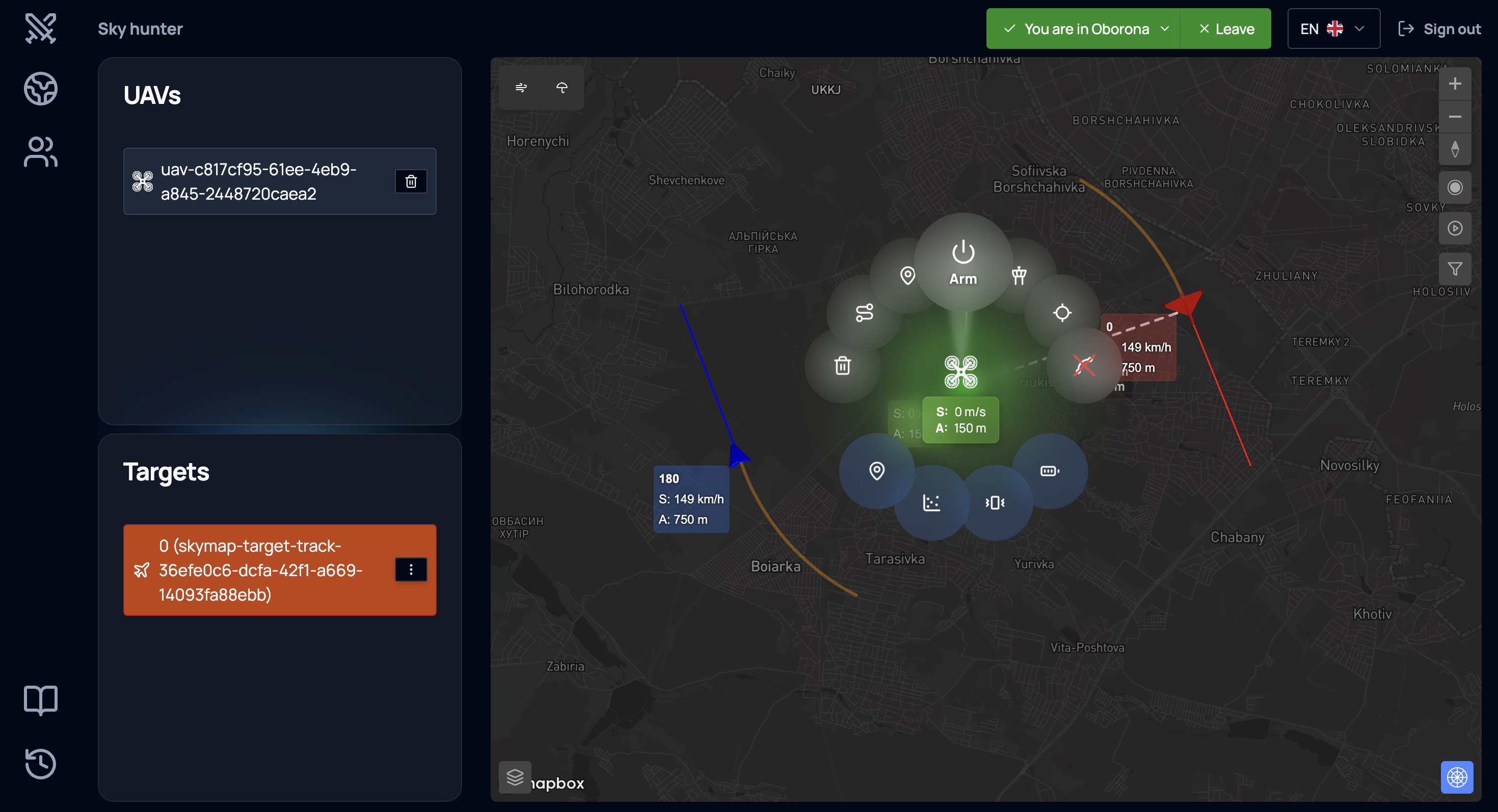Screen dimensions: 1498x812
Task: Toggle the record circle map control
Action: point(1455,187)
